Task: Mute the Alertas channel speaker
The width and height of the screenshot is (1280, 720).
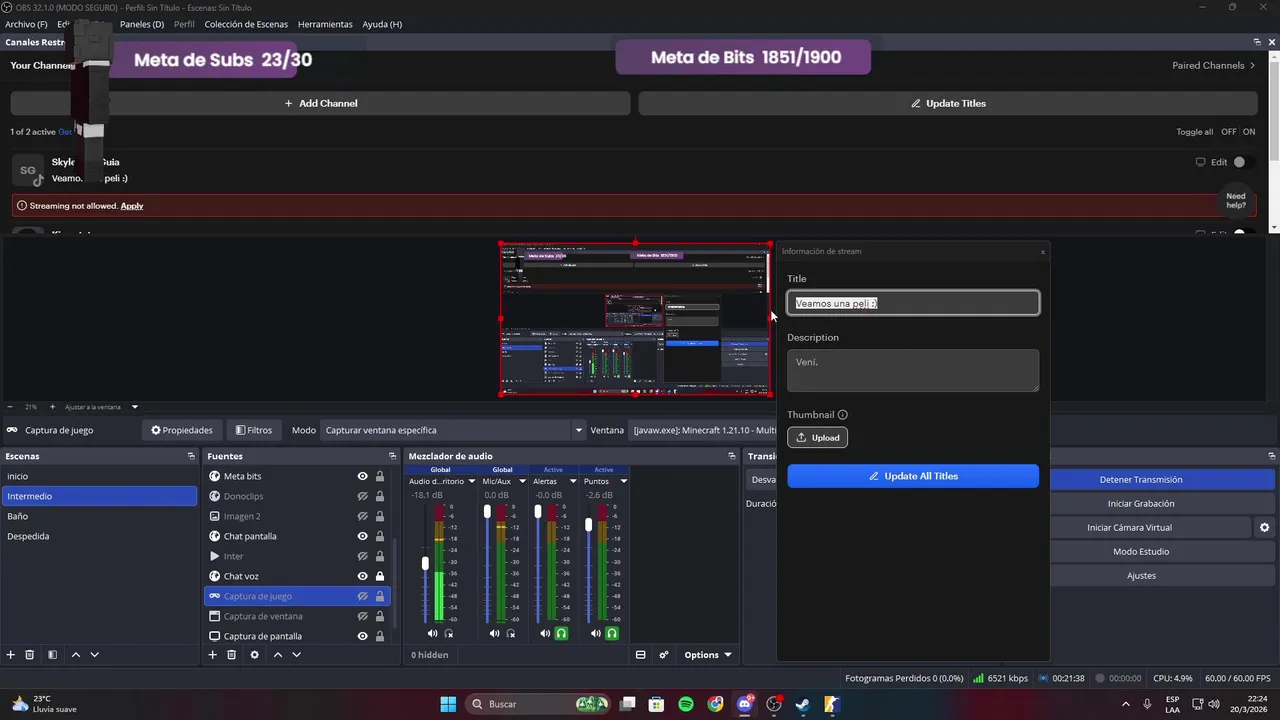Action: pos(545,633)
